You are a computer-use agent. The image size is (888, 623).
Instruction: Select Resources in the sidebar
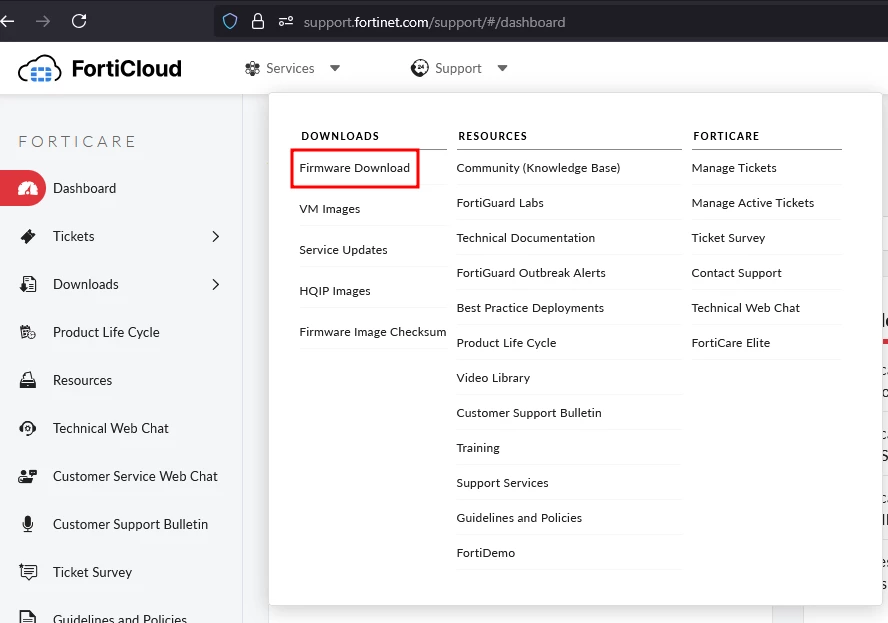tap(82, 381)
